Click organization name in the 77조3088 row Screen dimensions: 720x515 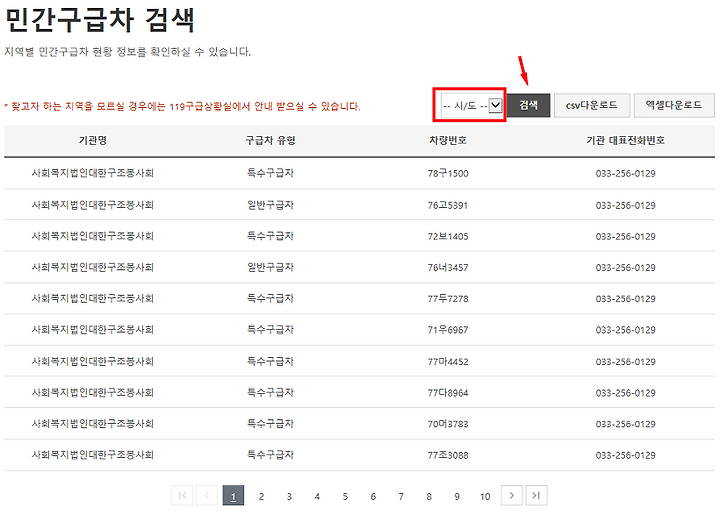[x=93, y=455]
